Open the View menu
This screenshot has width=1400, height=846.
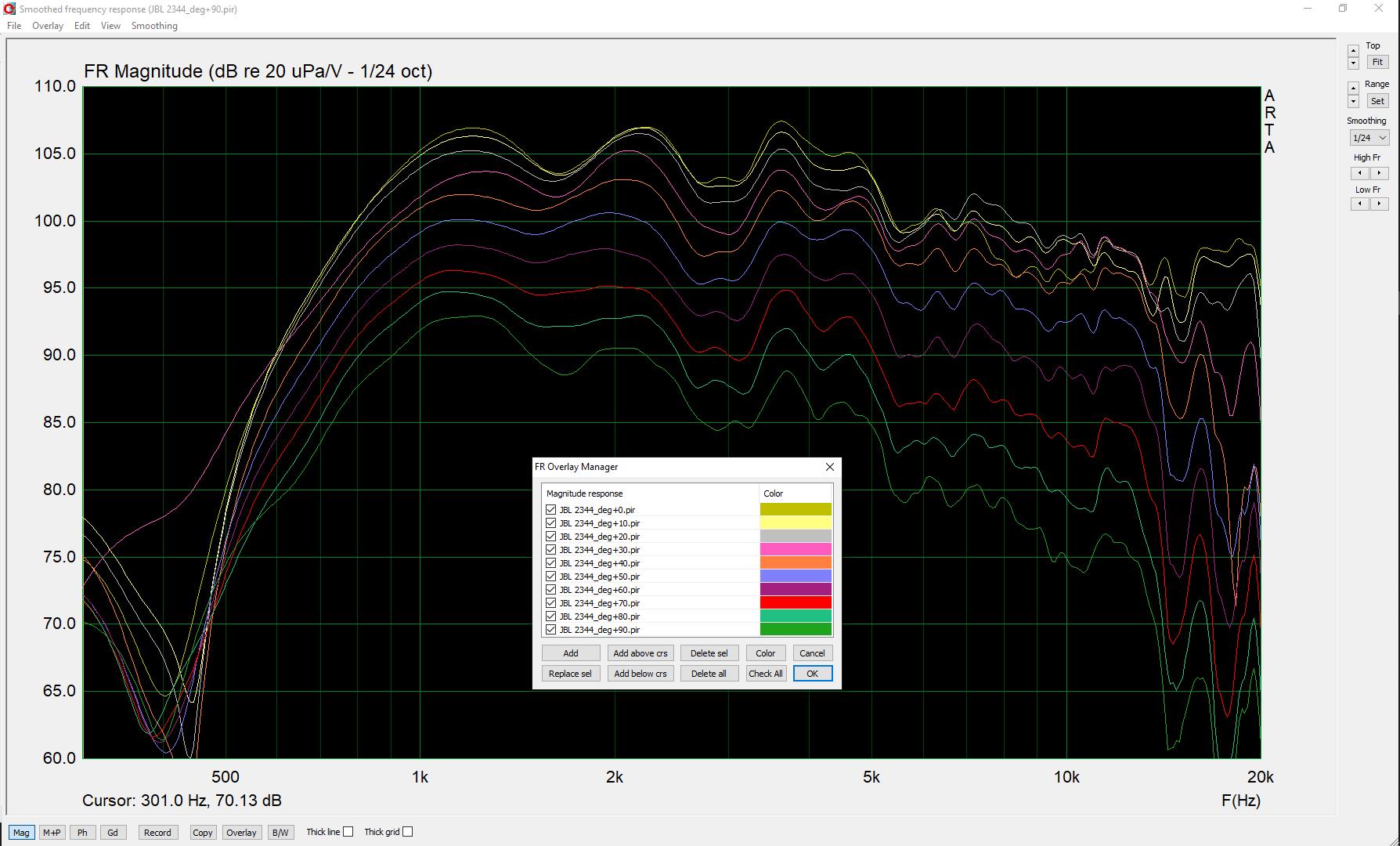click(x=110, y=26)
